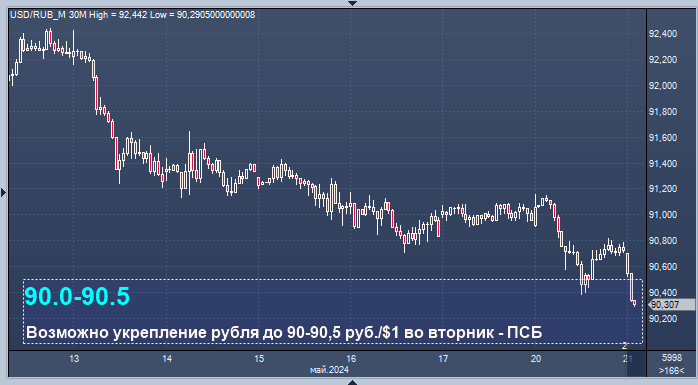Select the ПСБ ruble forecast text annotation

point(284,332)
